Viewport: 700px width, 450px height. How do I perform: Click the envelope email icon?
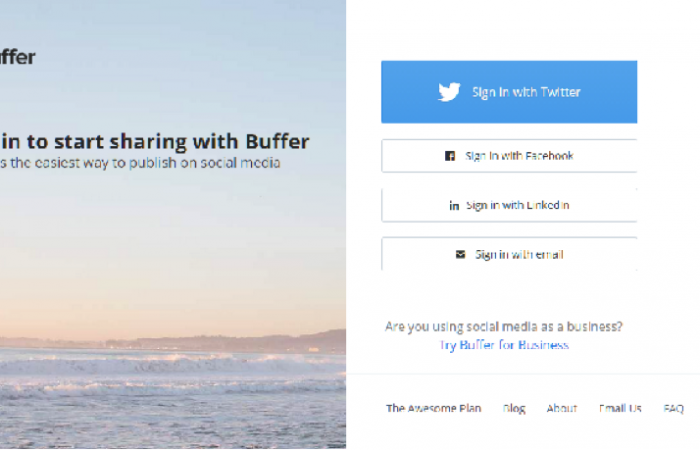click(x=460, y=254)
